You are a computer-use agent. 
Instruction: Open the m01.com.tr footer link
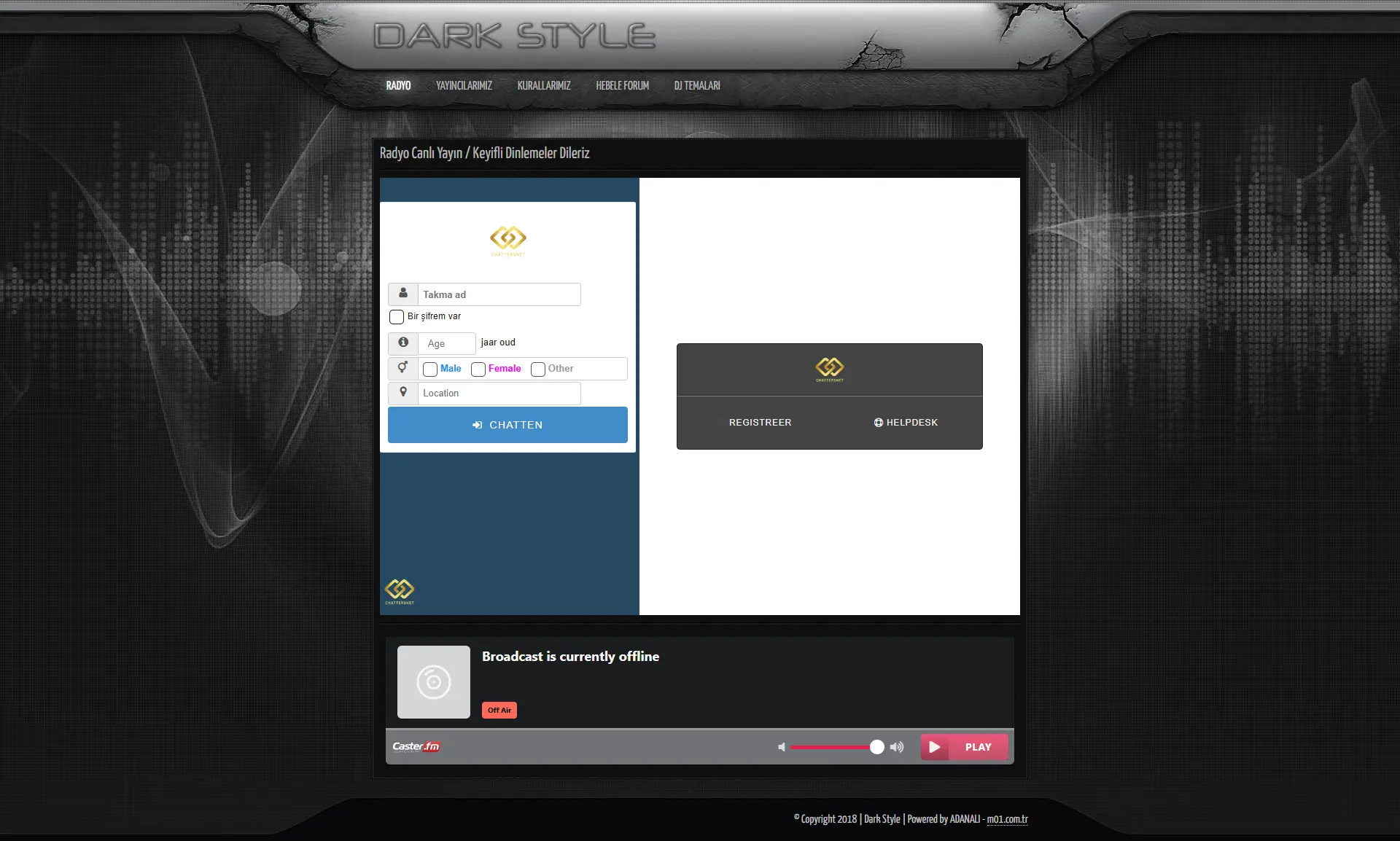coord(1008,819)
